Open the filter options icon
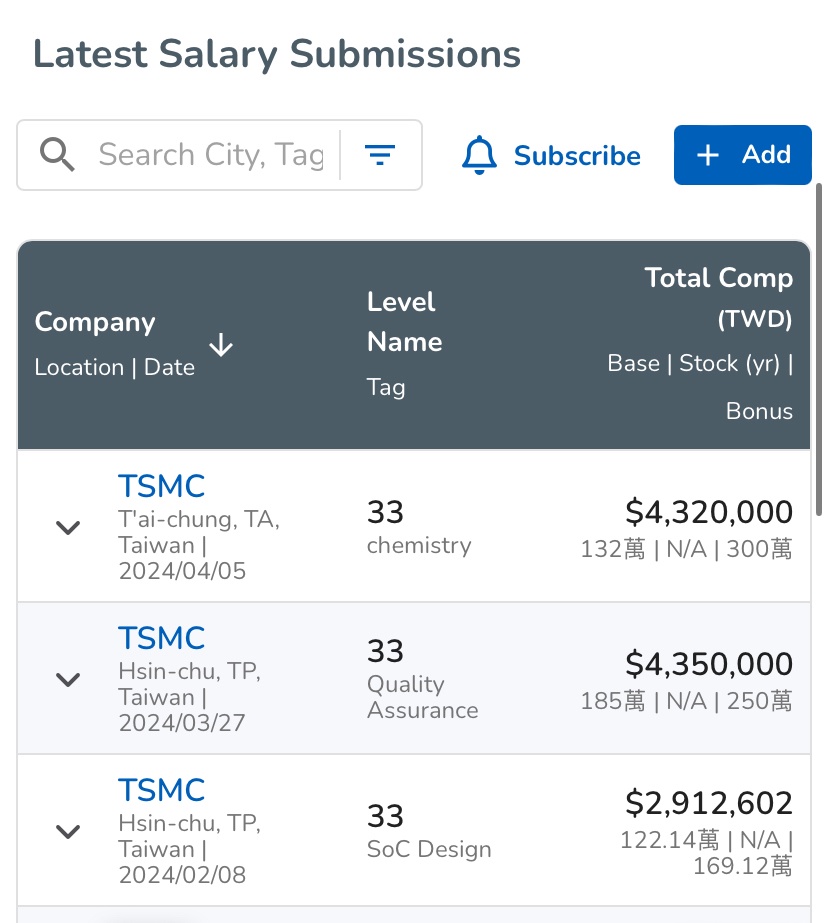Screen dimensions: 828x923 tap(380, 155)
